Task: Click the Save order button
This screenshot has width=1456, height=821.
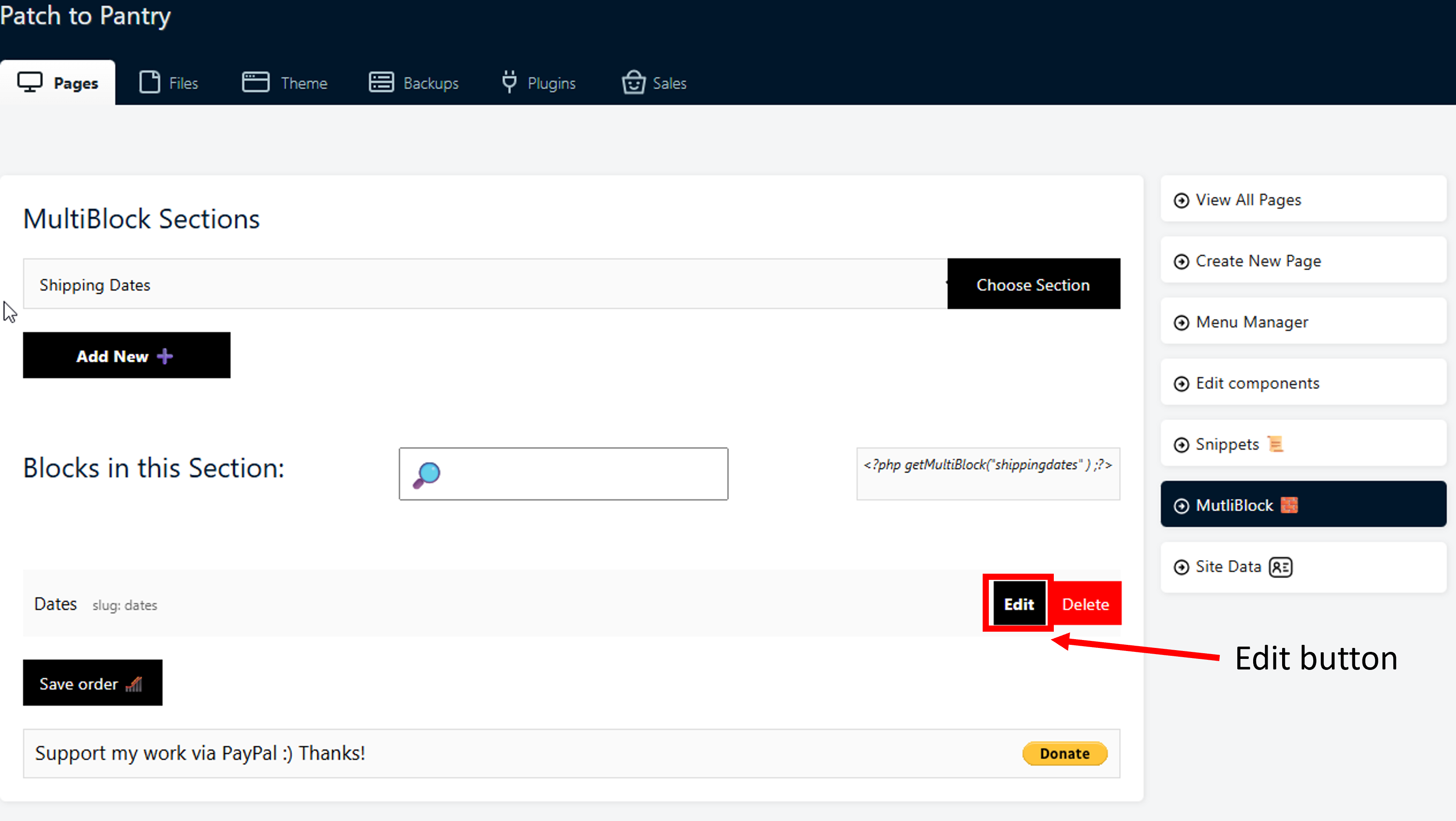Action: click(93, 683)
